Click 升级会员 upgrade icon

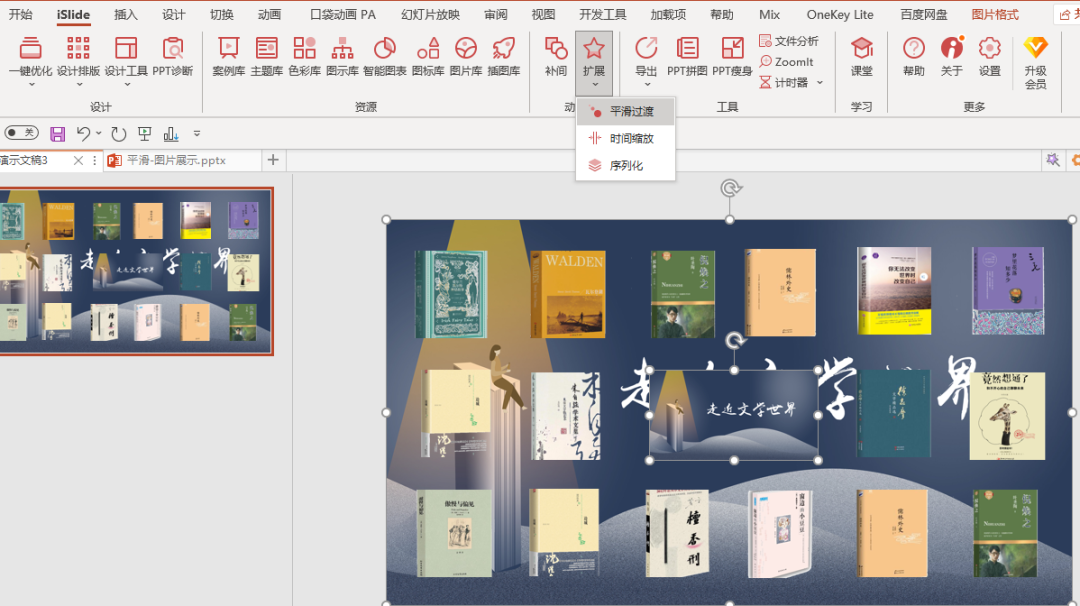point(1035,48)
